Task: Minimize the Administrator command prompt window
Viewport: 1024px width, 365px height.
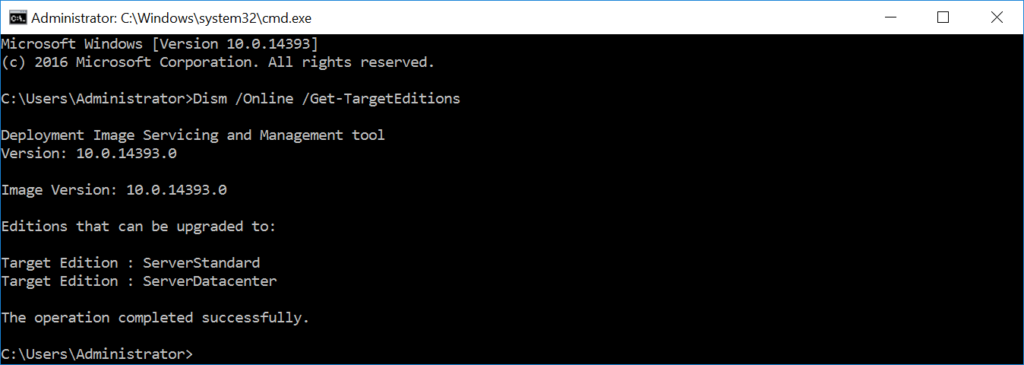Action: (889, 18)
